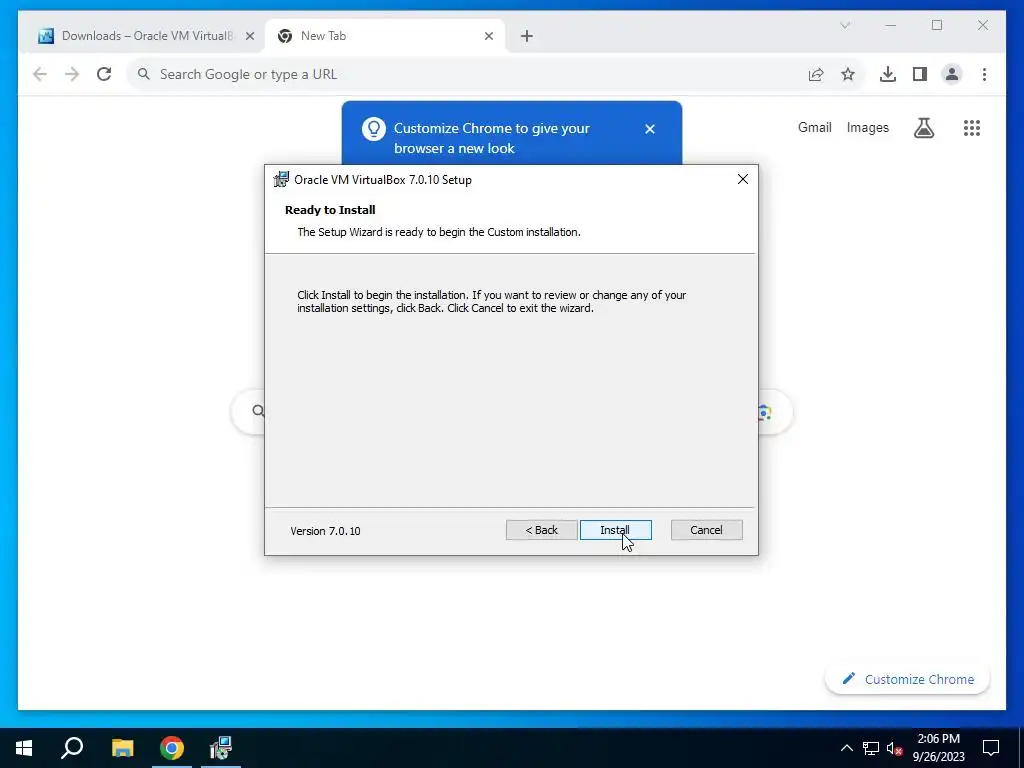1024x768 pixels.
Task: Click the muted volume tray icon
Action: (894, 748)
